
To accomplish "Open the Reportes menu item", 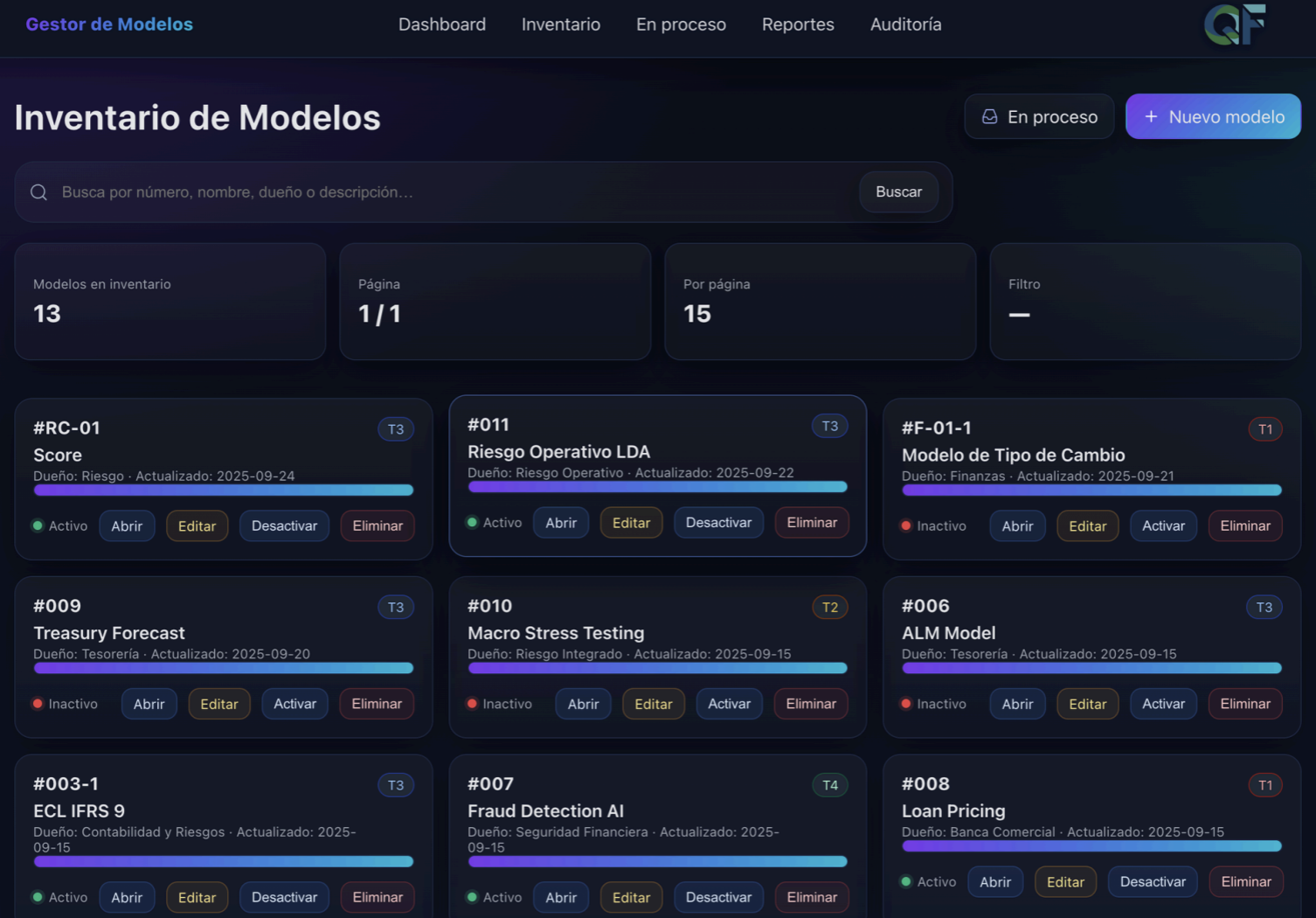I will coord(798,24).
